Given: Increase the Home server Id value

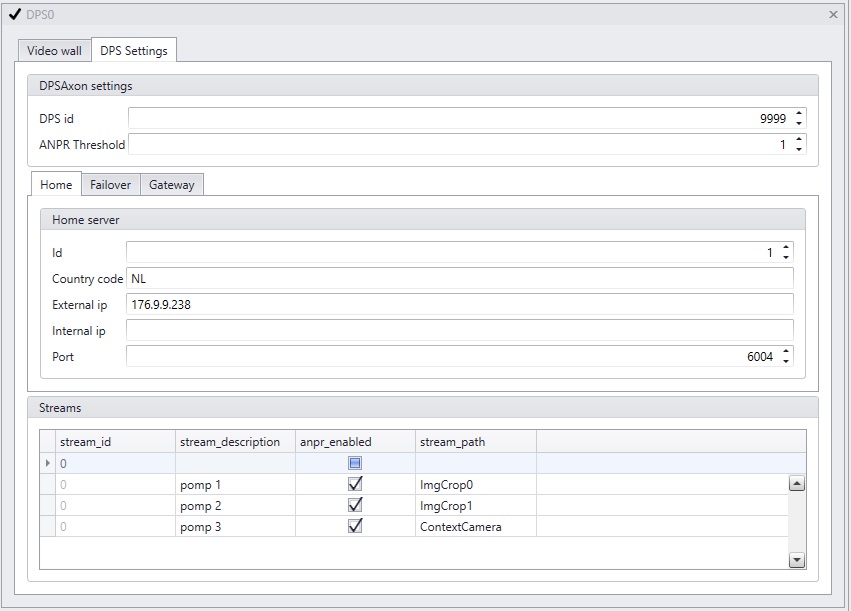Looking at the screenshot, I should pyautogui.click(x=786, y=247).
